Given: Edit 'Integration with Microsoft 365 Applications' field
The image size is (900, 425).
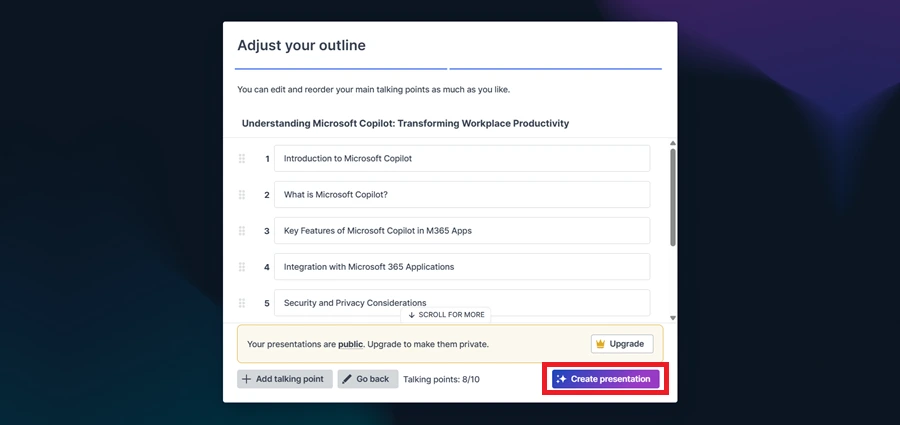Looking at the screenshot, I should tap(462, 267).
